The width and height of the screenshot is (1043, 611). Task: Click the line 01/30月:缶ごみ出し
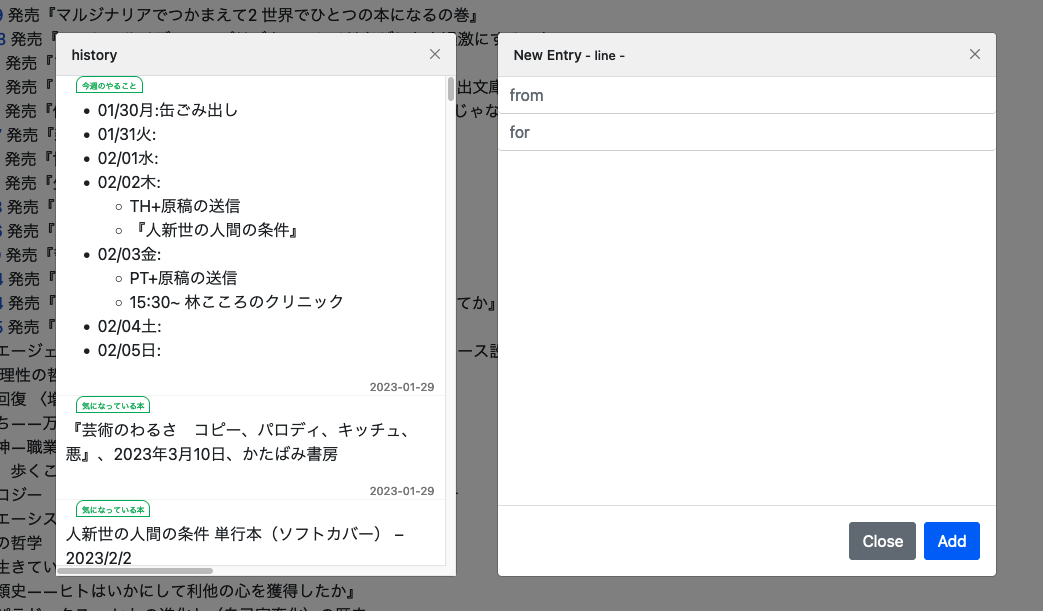click(168, 110)
